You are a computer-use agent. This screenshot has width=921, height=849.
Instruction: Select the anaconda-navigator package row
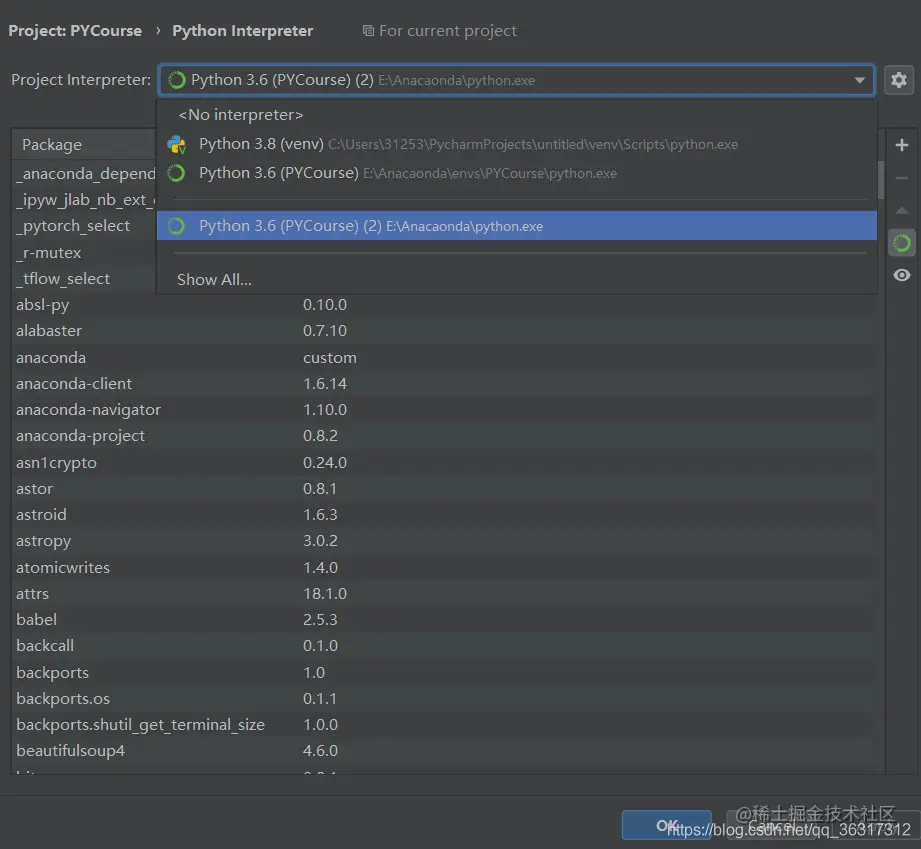(446, 410)
